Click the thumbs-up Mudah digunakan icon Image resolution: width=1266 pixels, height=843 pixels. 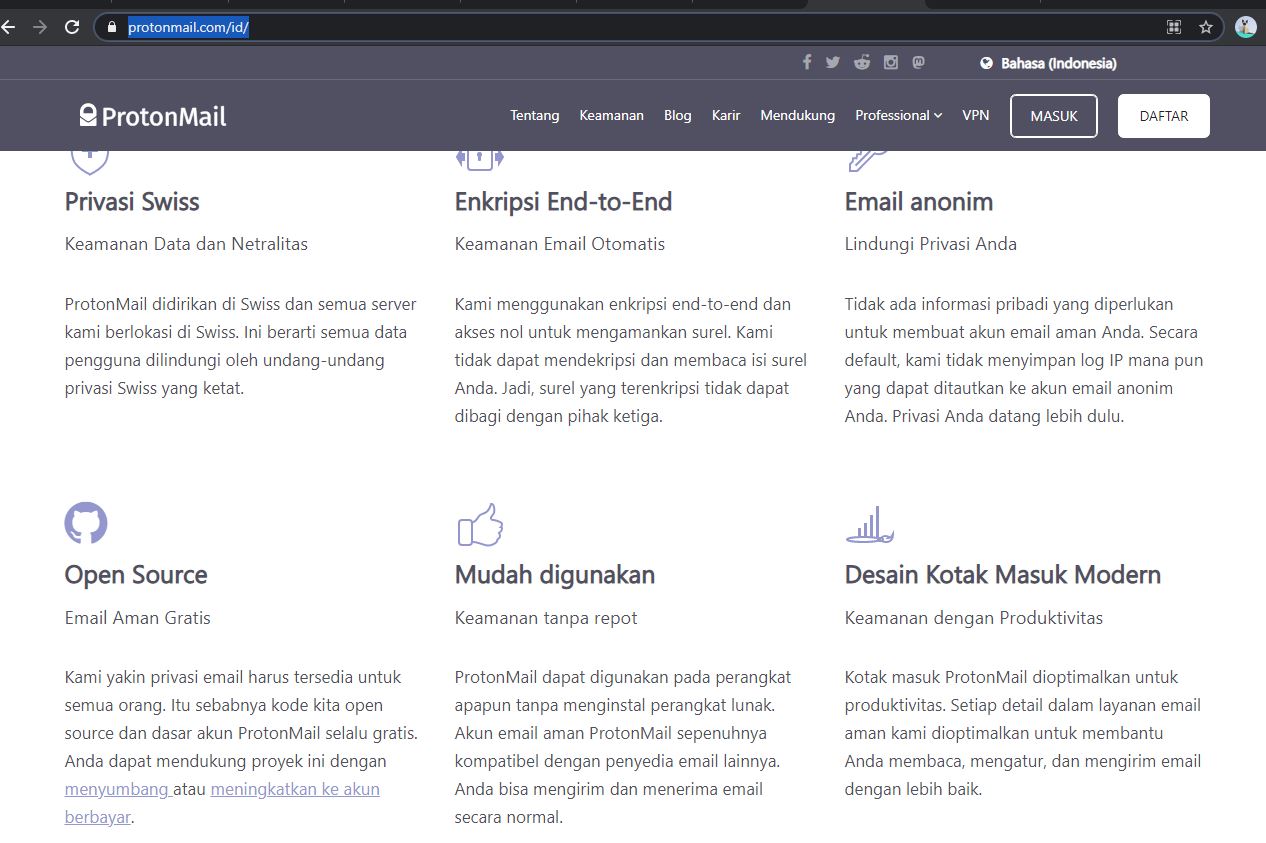pyautogui.click(x=480, y=525)
